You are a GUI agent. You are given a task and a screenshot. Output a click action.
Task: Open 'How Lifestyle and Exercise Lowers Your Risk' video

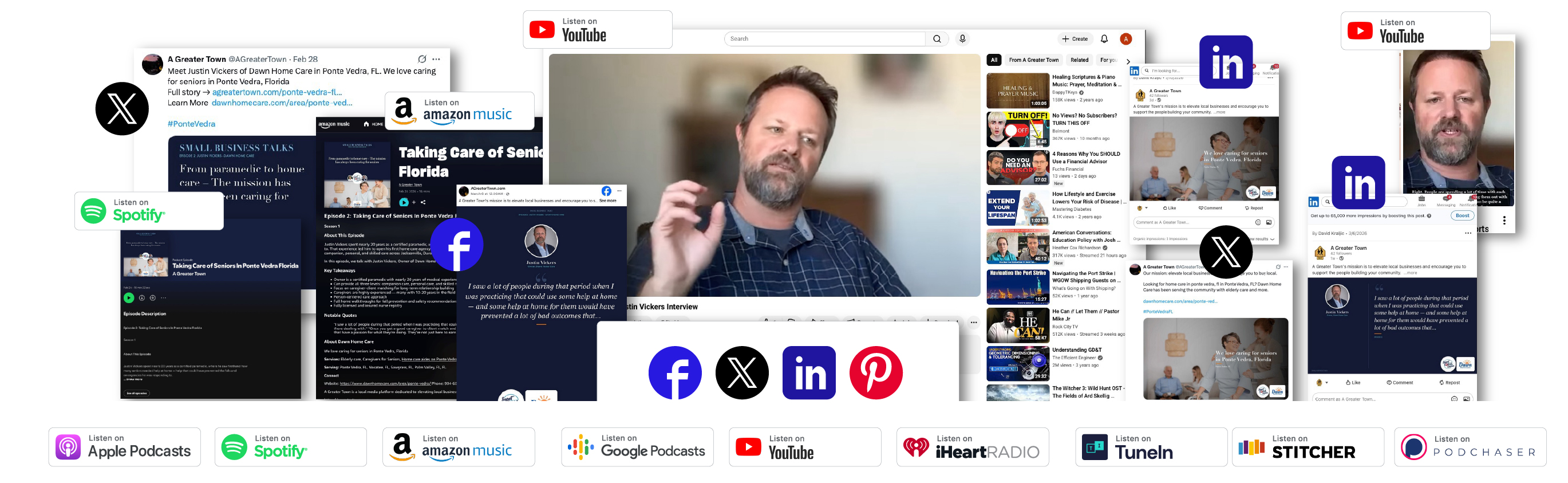point(1018,207)
